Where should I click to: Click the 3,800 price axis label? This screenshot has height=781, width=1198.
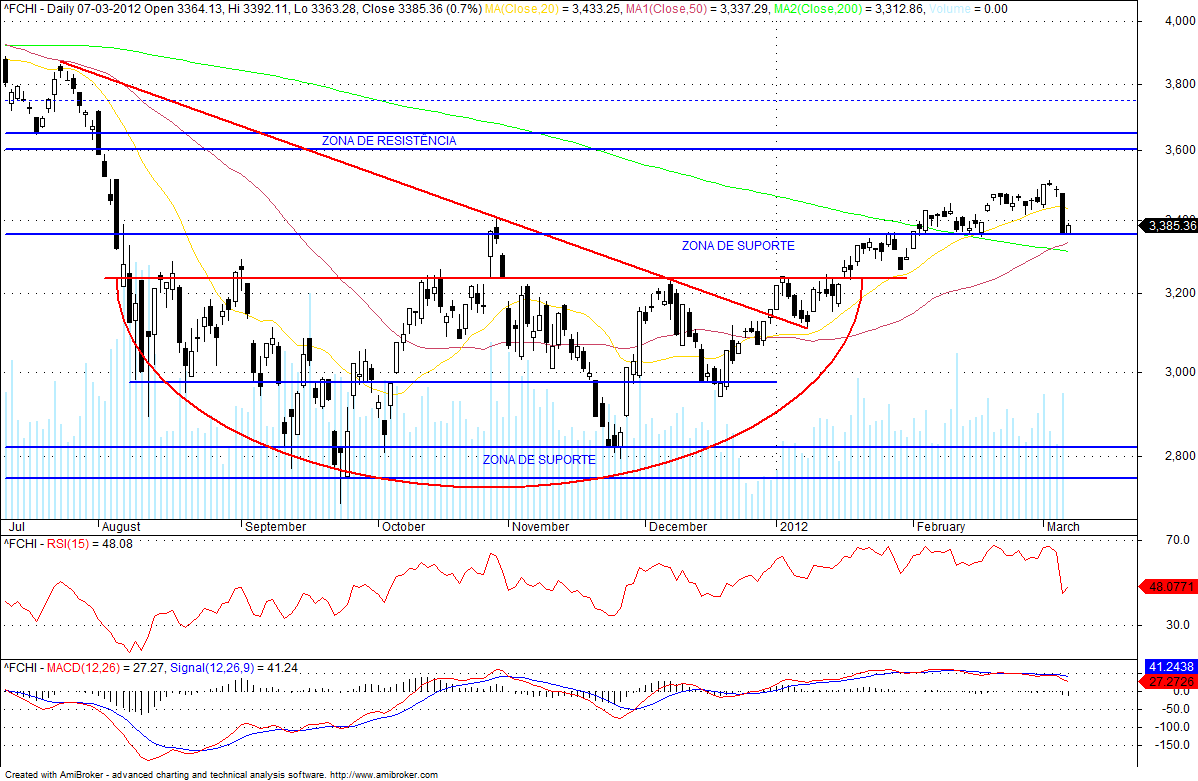pyautogui.click(x=1180, y=84)
